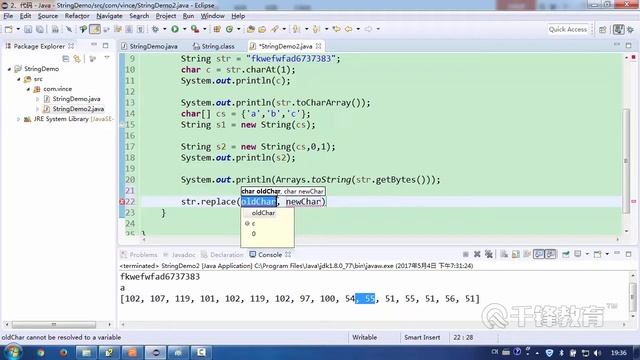This screenshot has width=640, height=360.
Task: Open Package Explorer View Menu triangle
Action: pyautogui.click(x=107, y=58)
